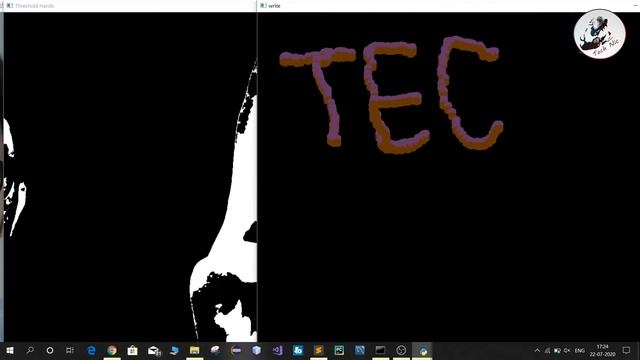640x360 pixels.
Task: Open File Explorer from taskbar
Action: coord(194,350)
